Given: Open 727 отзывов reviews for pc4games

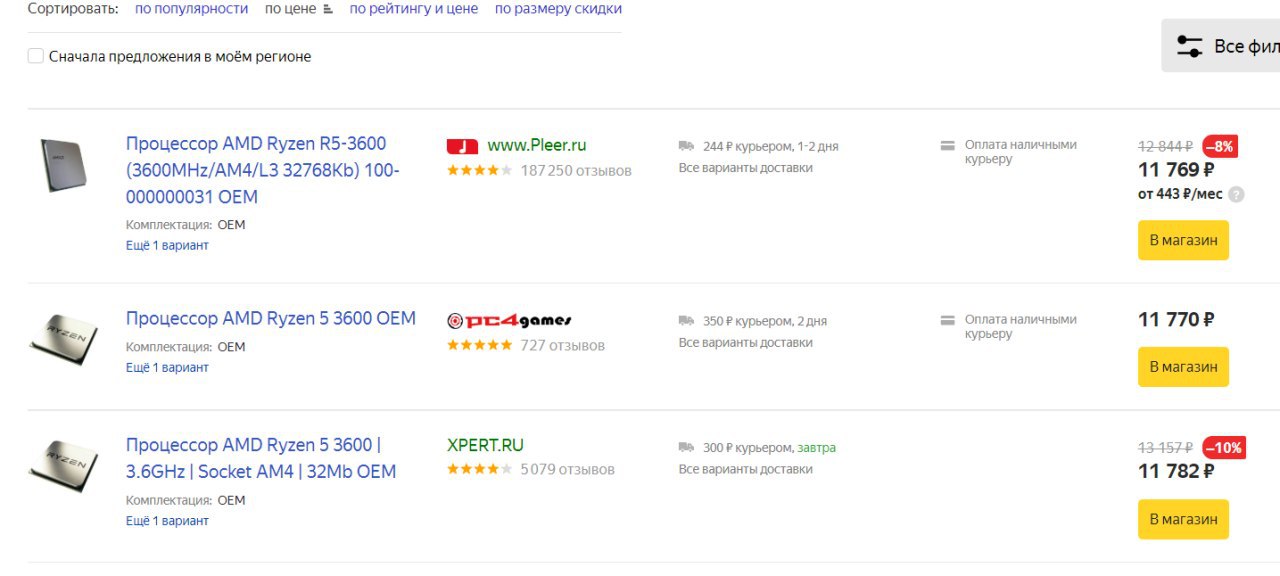Looking at the screenshot, I should point(562,345).
